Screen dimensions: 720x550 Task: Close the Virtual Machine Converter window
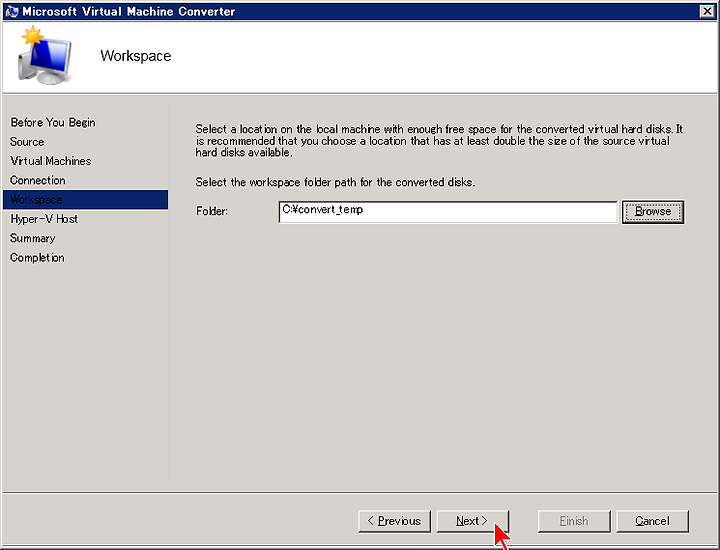tap(707, 11)
